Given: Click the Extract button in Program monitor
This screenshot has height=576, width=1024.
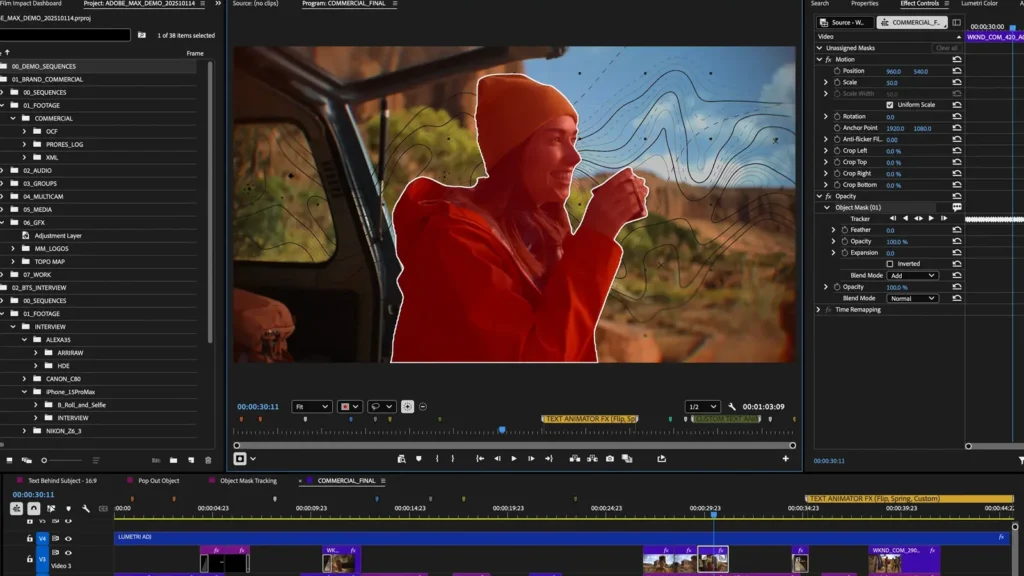Looking at the screenshot, I should click(x=592, y=459).
